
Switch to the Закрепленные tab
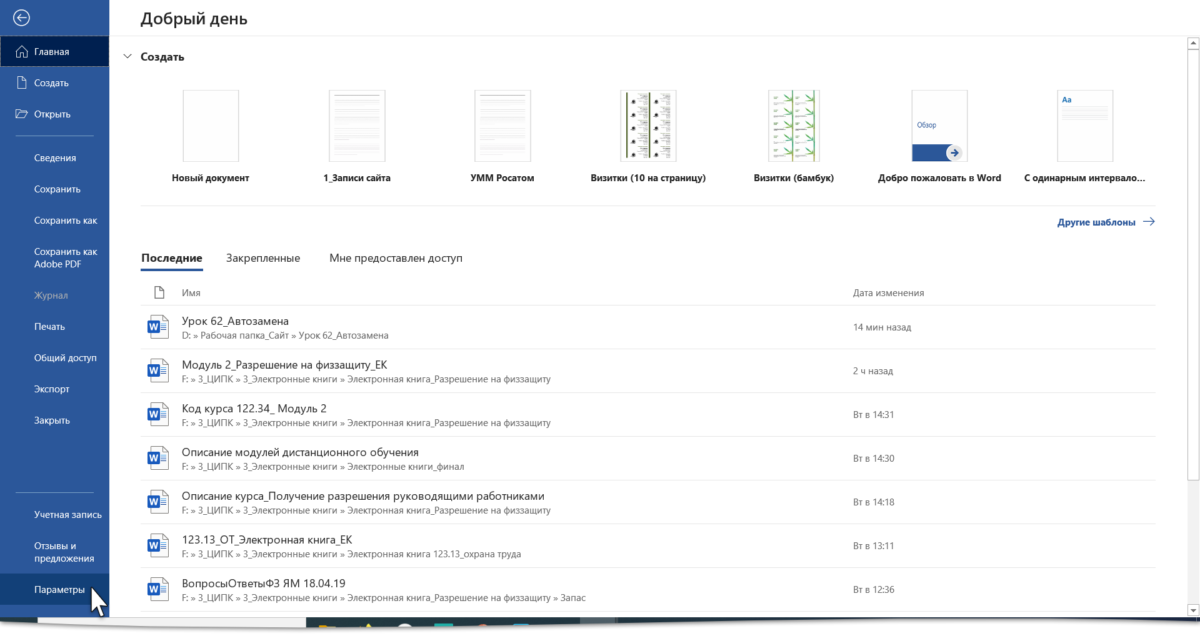click(263, 258)
